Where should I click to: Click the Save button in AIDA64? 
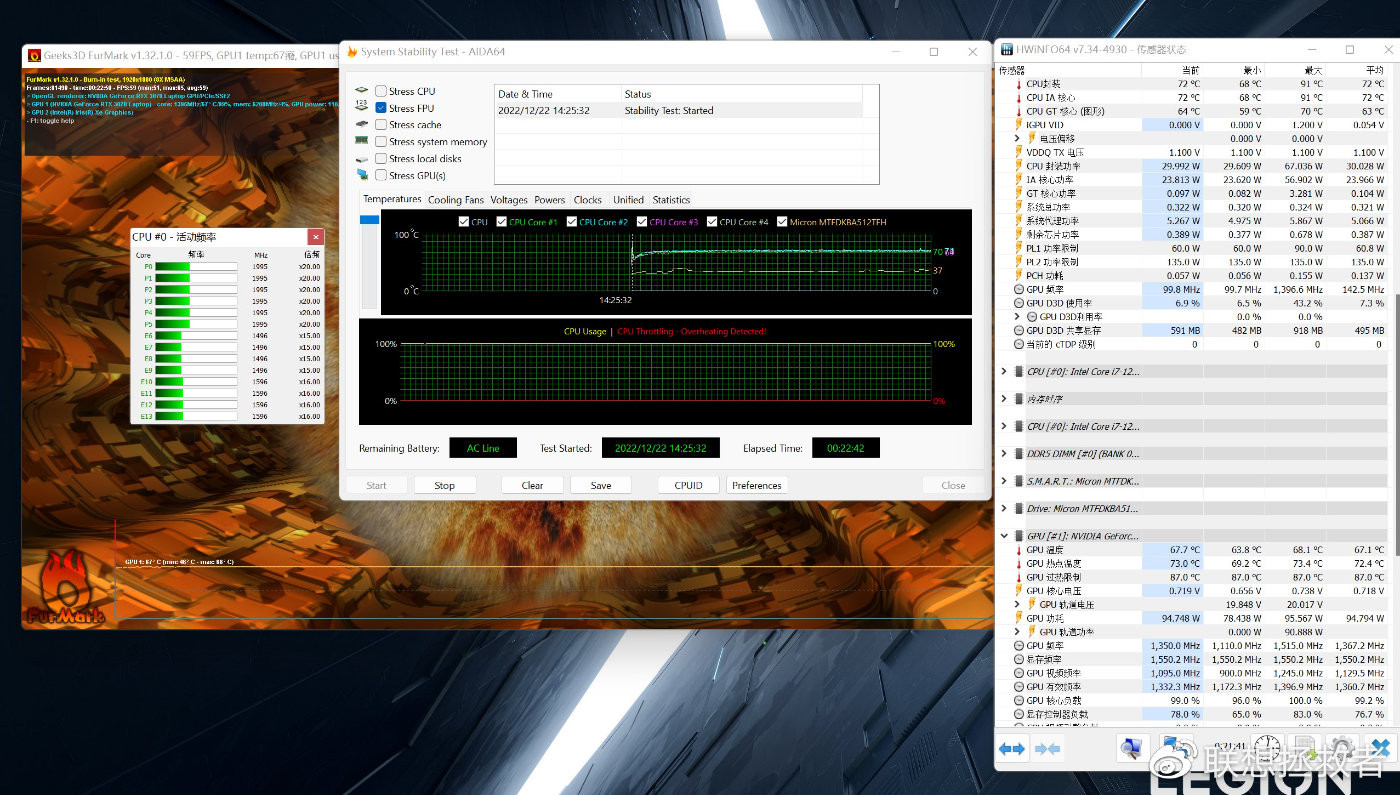point(601,485)
